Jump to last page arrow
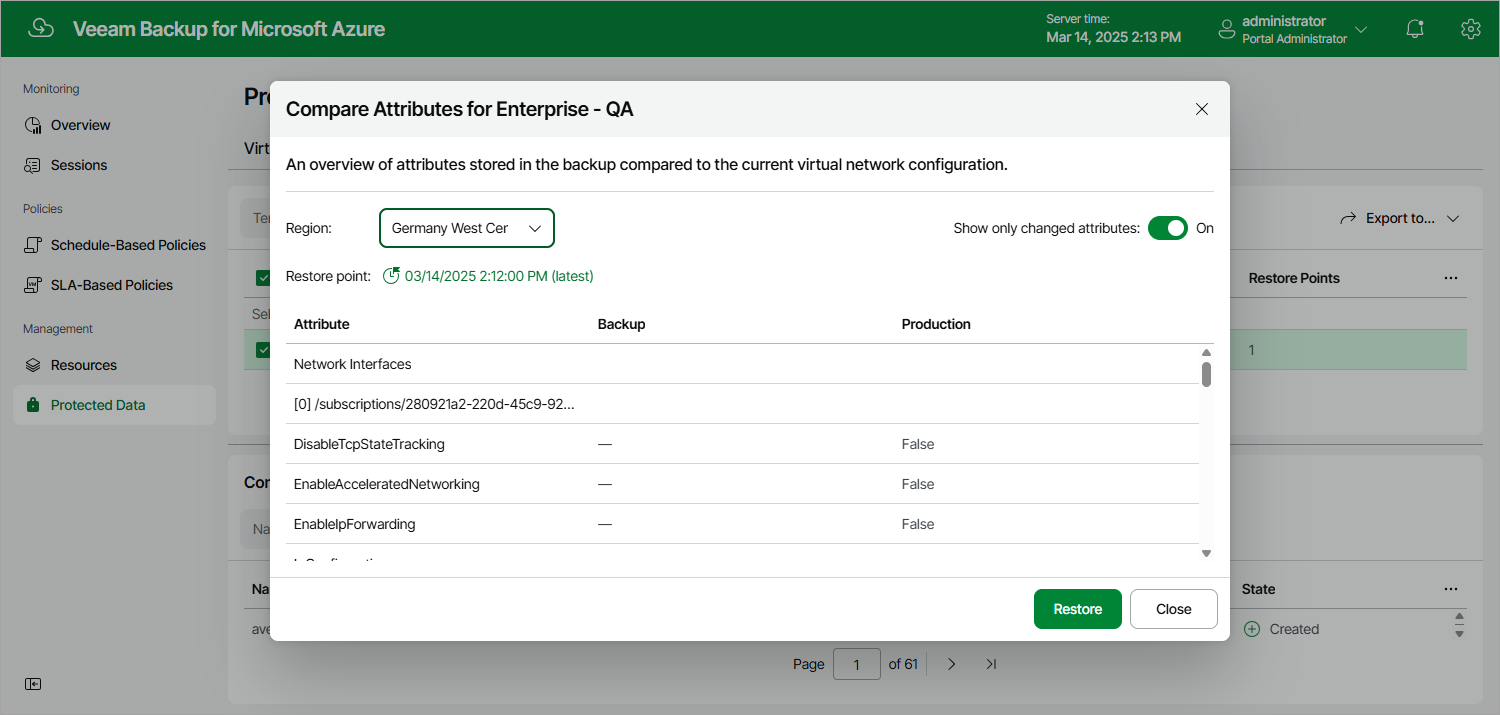 click(x=991, y=664)
